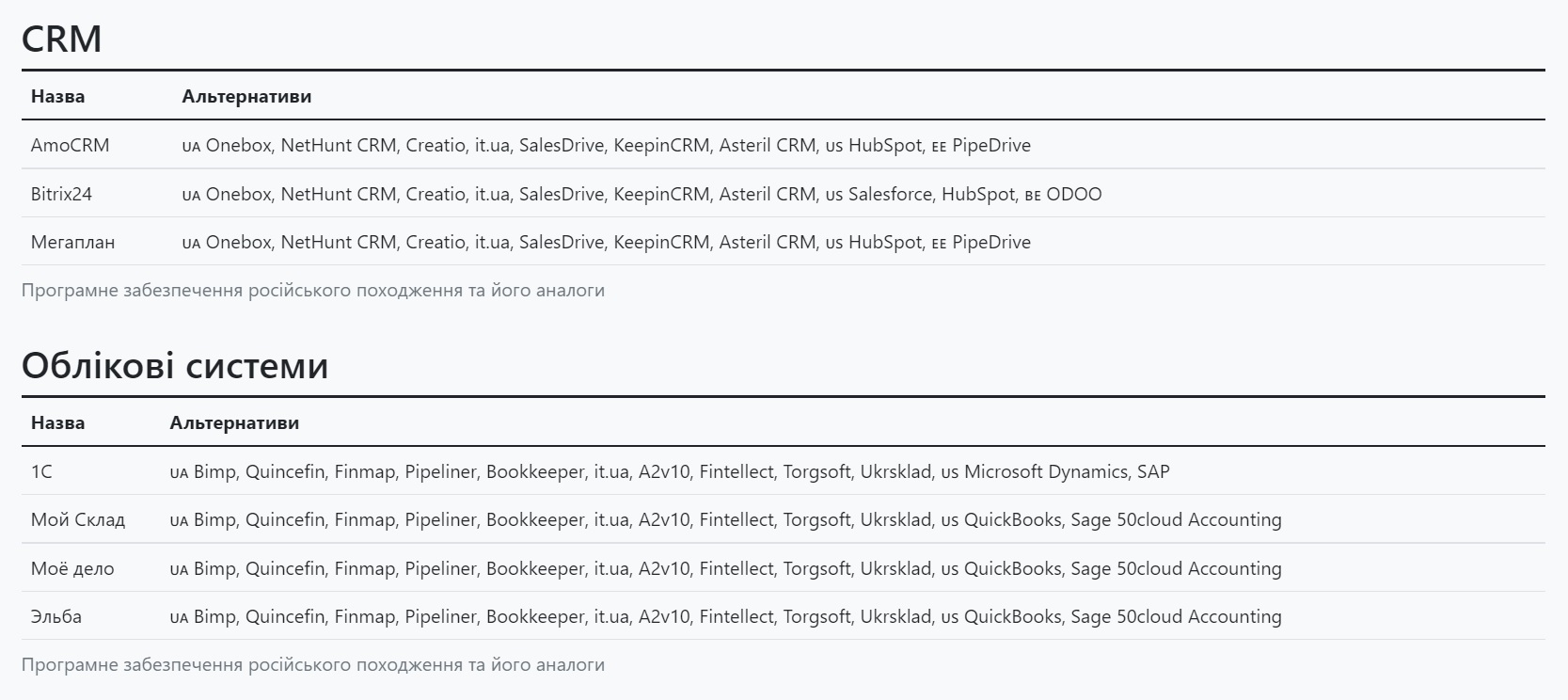This screenshot has width=1568, height=700.
Task: Click Microsoft Dynamics in the 1C row
Action: click(1046, 471)
